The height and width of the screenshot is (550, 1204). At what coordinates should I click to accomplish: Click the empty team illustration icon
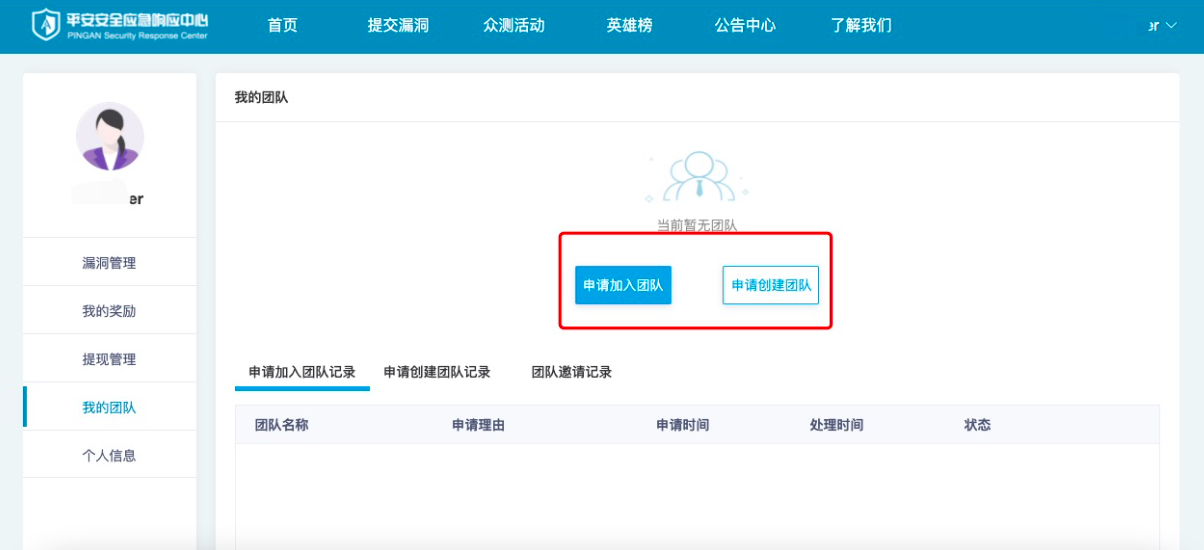pos(697,178)
